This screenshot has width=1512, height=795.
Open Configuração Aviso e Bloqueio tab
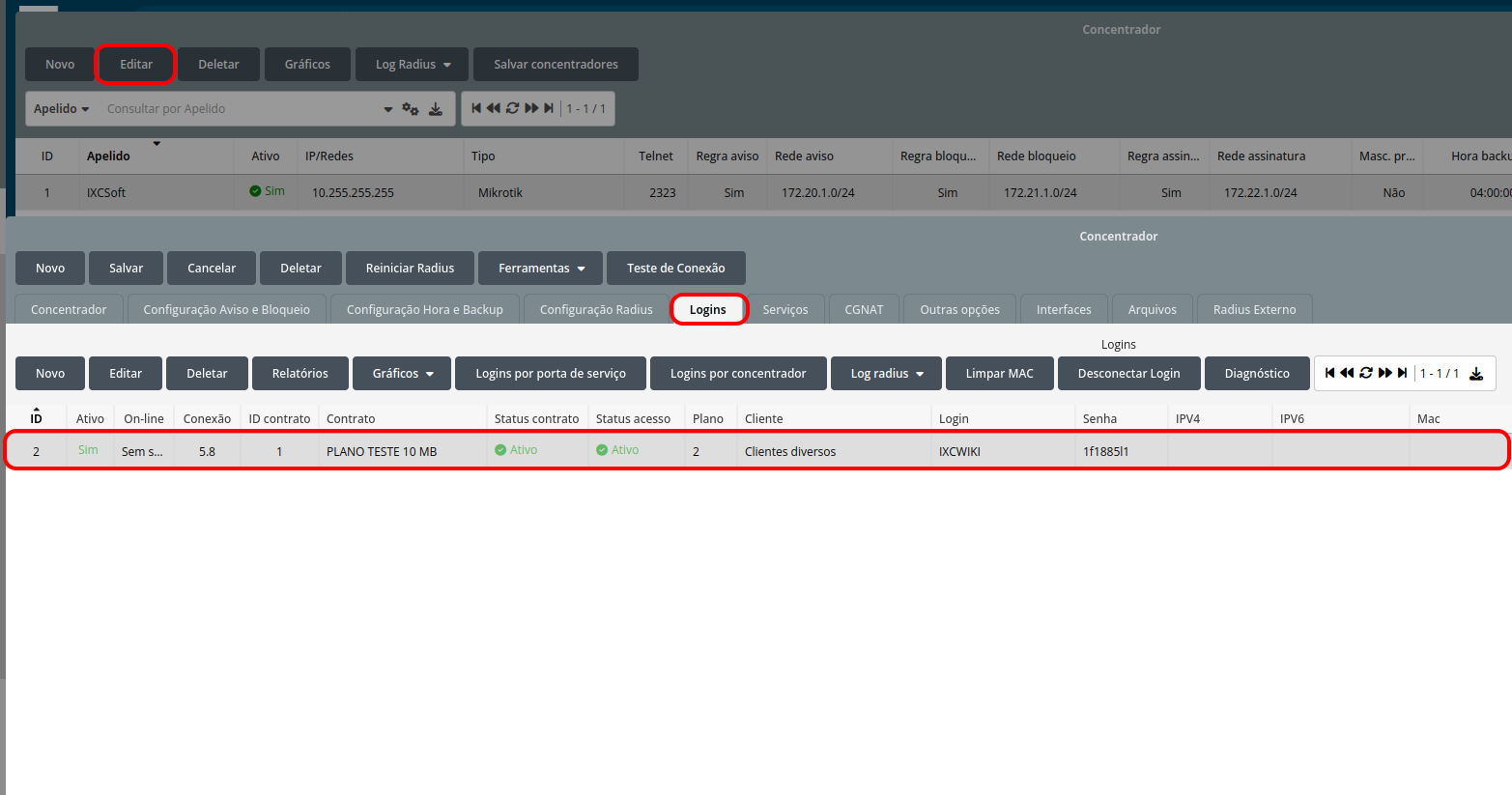pos(227,309)
